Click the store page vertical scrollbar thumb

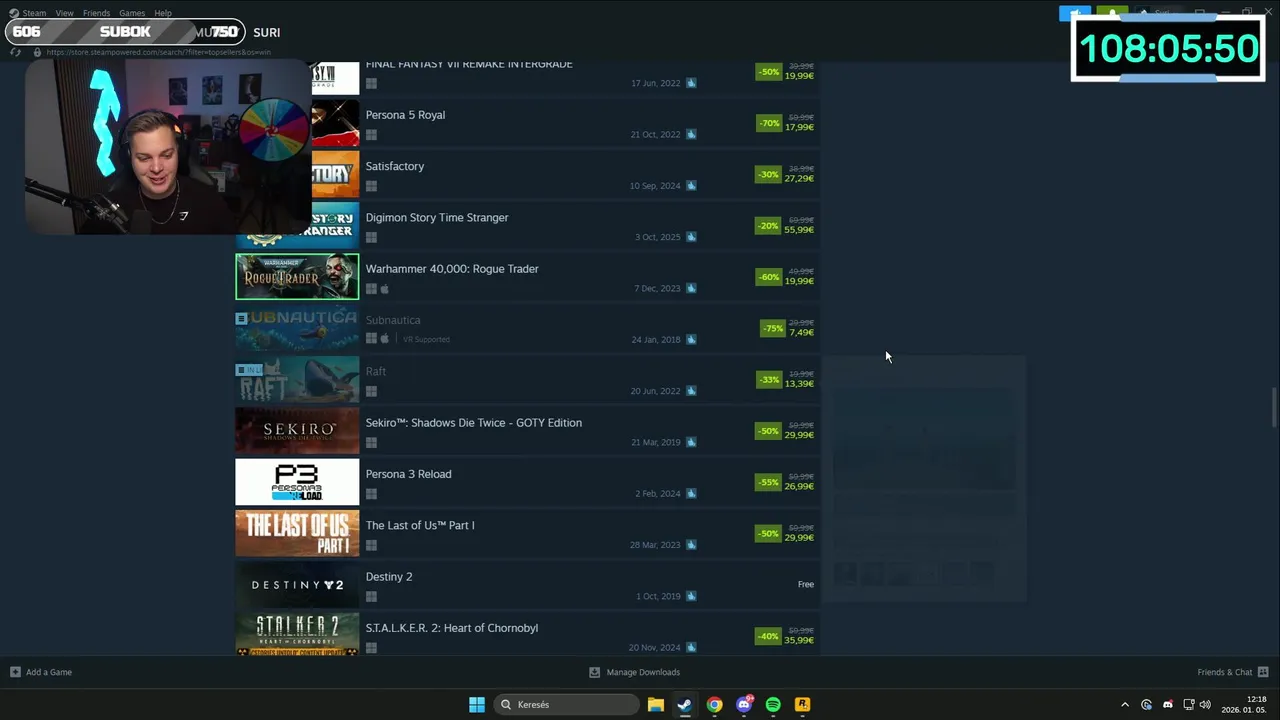(x=1274, y=408)
